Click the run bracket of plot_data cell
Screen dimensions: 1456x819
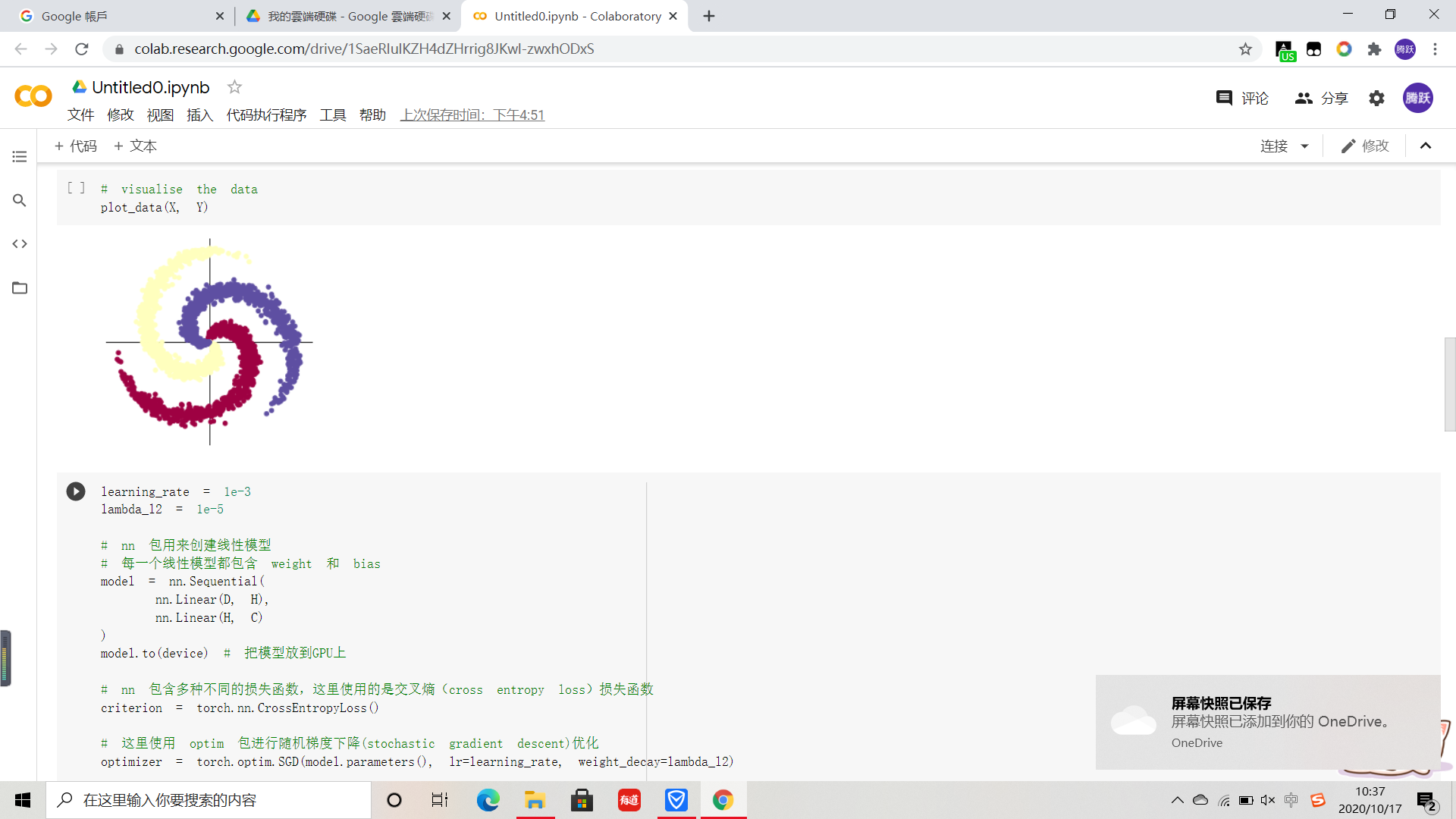pos(76,188)
